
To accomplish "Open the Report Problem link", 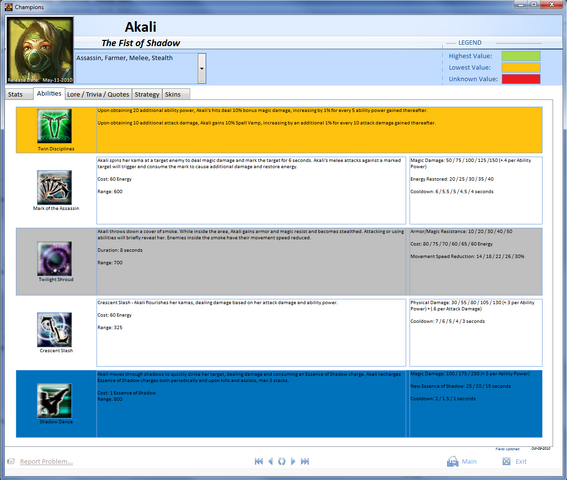I will (46, 462).
